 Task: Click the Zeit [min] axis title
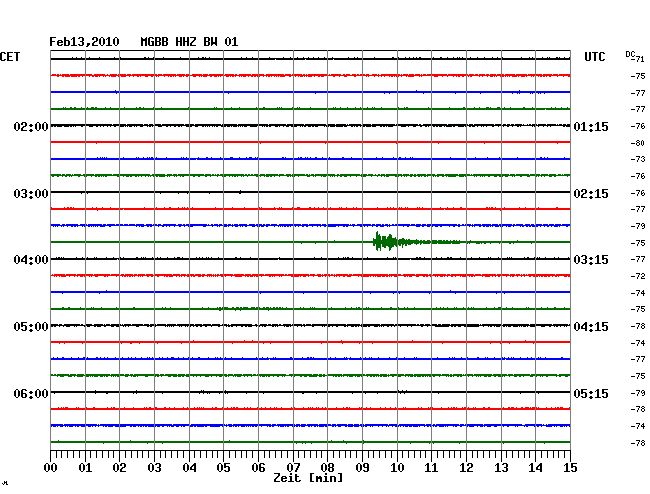(308, 478)
